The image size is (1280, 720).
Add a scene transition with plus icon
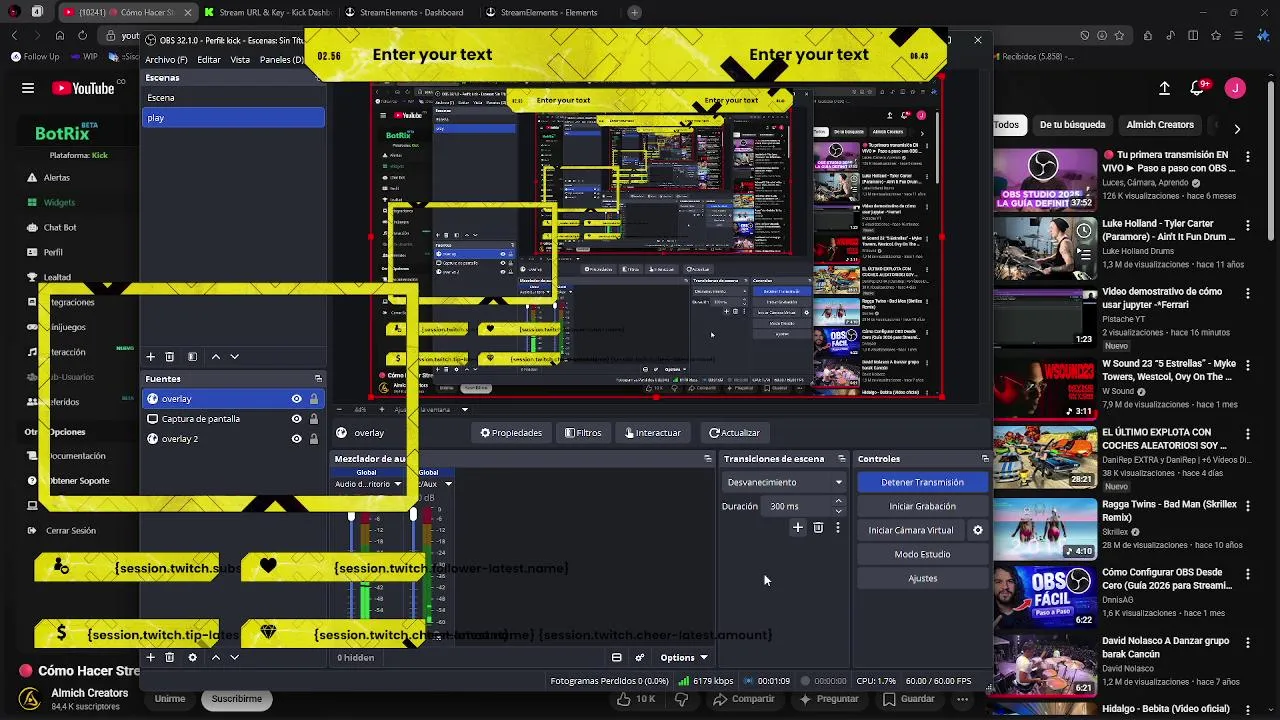(798, 528)
